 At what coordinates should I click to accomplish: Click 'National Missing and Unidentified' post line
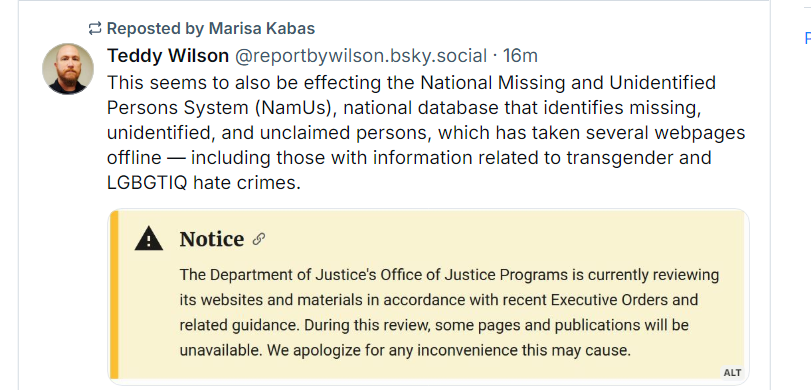568,83
